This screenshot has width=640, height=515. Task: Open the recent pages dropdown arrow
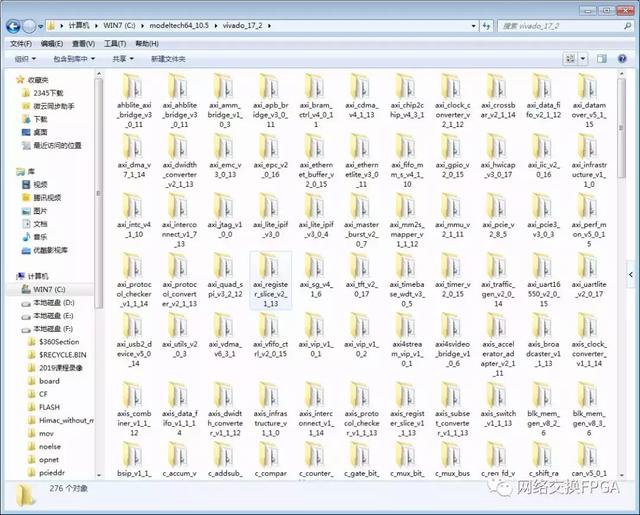[x=40, y=27]
